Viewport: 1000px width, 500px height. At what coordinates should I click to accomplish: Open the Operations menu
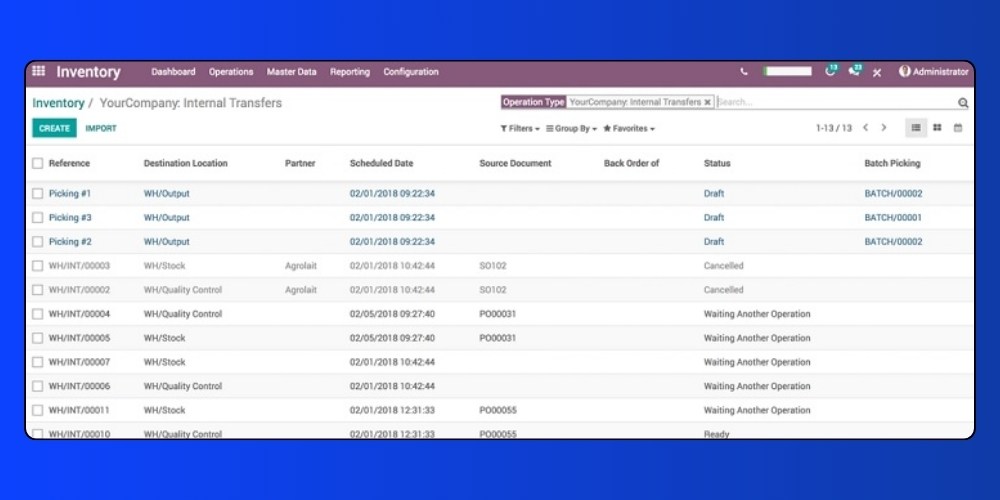click(x=231, y=72)
